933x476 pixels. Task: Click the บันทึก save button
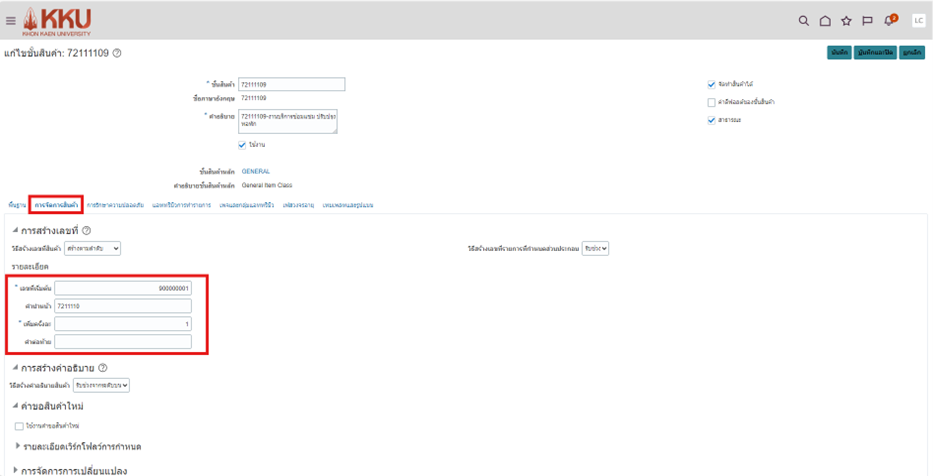839,53
